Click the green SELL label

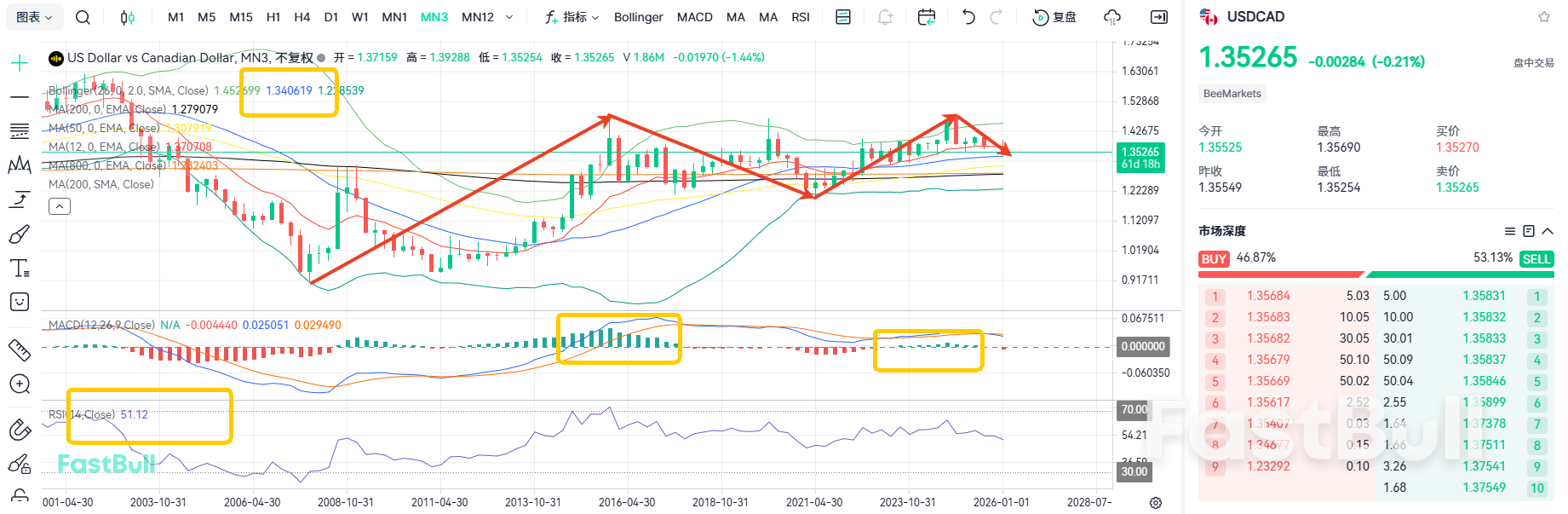pos(1536,259)
